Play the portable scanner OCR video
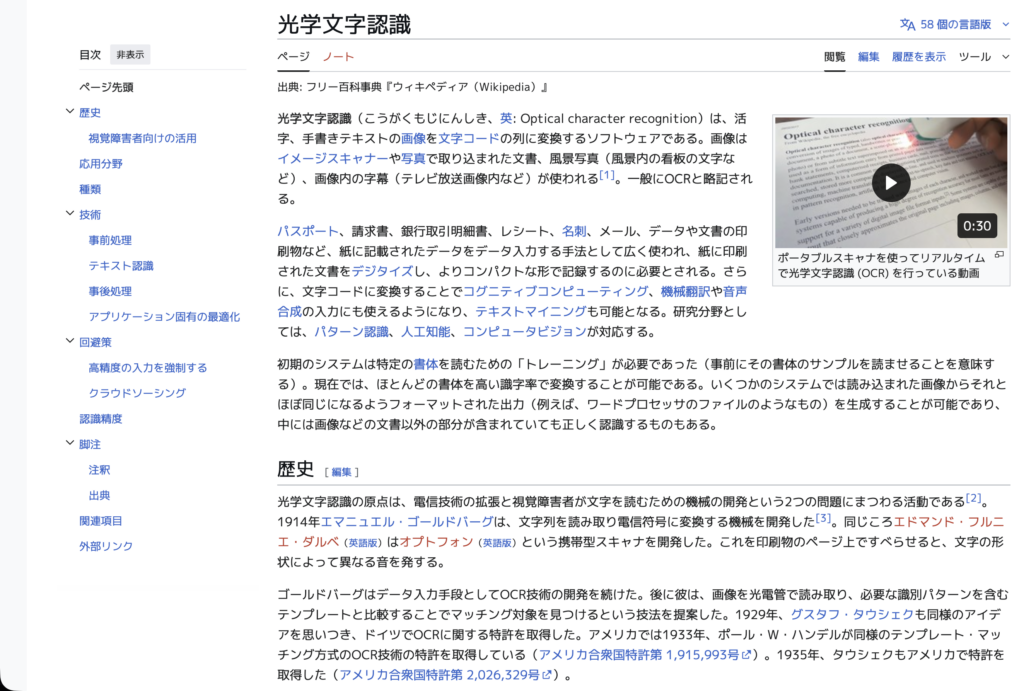Viewport: 1024px width, 691px height. [x=890, y=182]
